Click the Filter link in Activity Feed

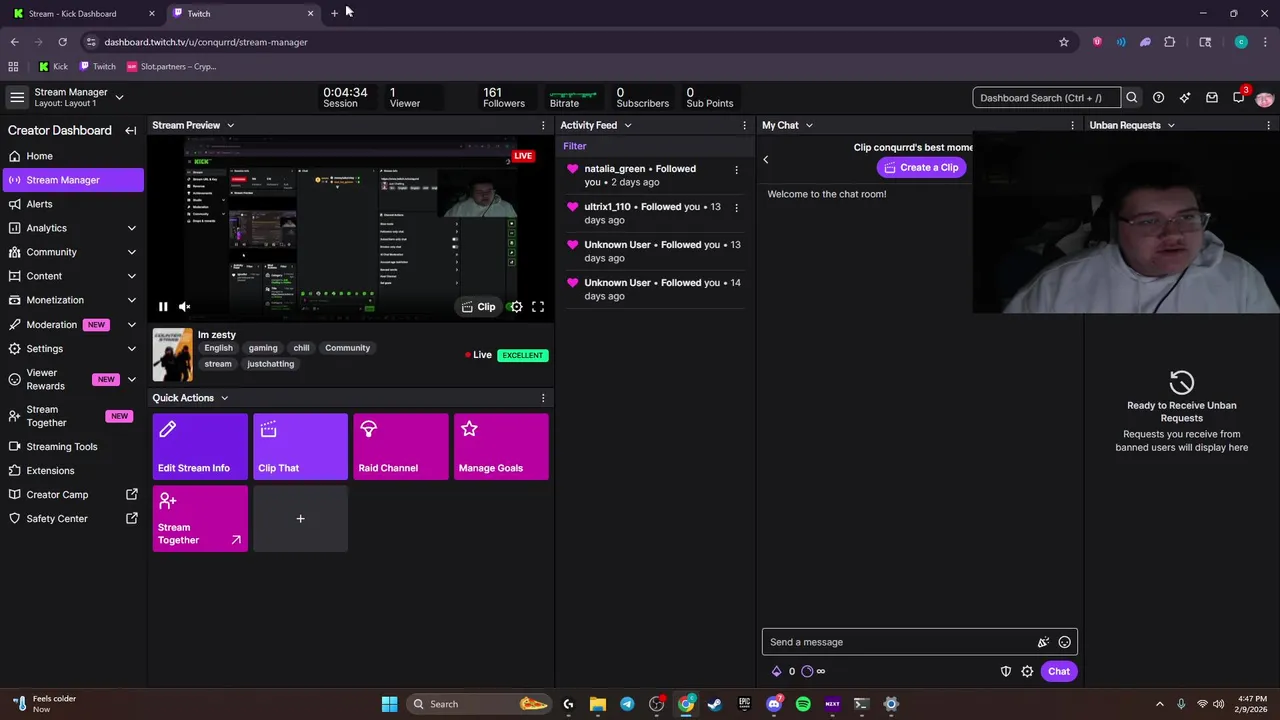point(574,146)
